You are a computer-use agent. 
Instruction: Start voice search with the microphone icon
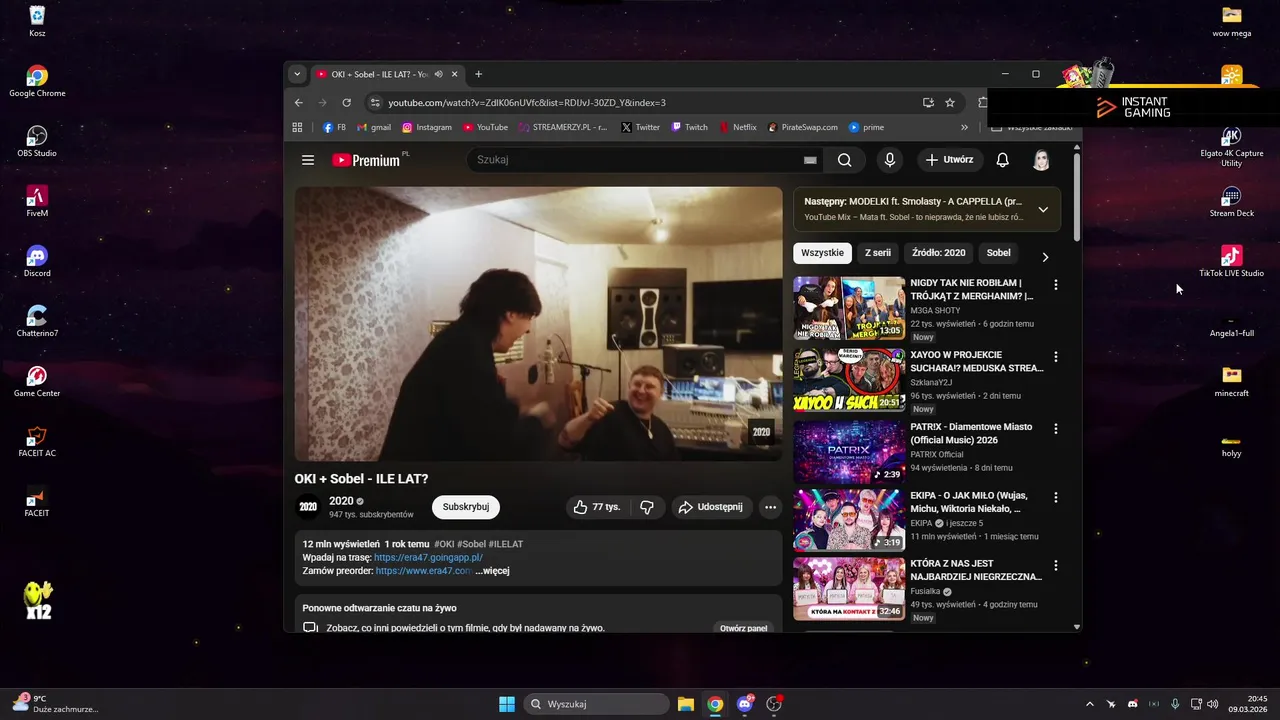coord(889,160)
